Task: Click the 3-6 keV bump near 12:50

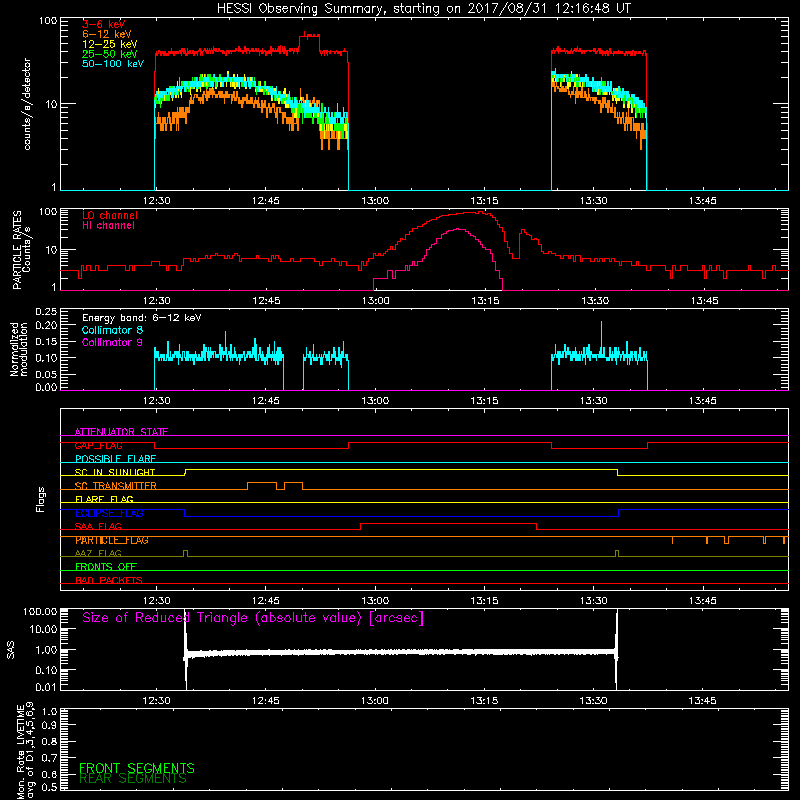Action: [x=309, y=36]
